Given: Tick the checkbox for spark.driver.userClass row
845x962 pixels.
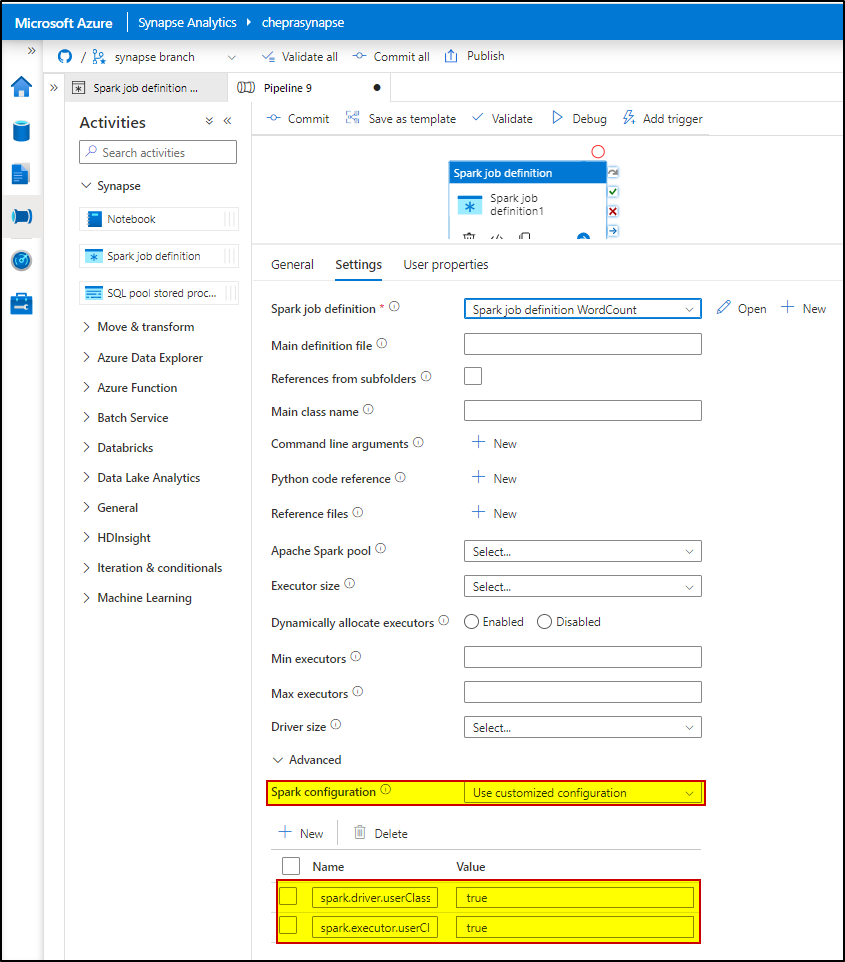Looking at the screenshot, I should coord(288,896).
